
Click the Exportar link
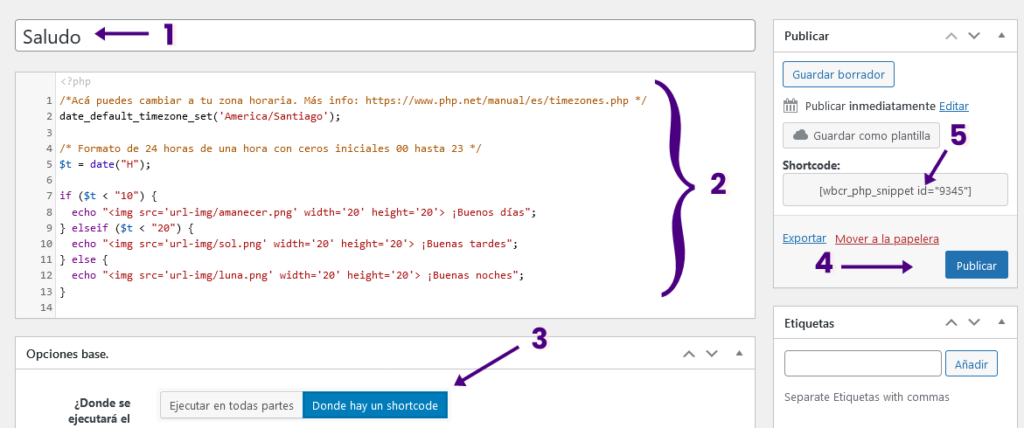coord(804,239)
